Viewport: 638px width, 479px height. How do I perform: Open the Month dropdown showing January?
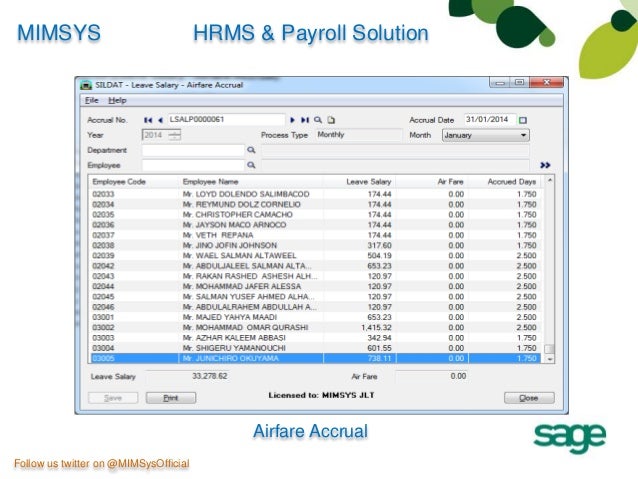click(485, 135)
